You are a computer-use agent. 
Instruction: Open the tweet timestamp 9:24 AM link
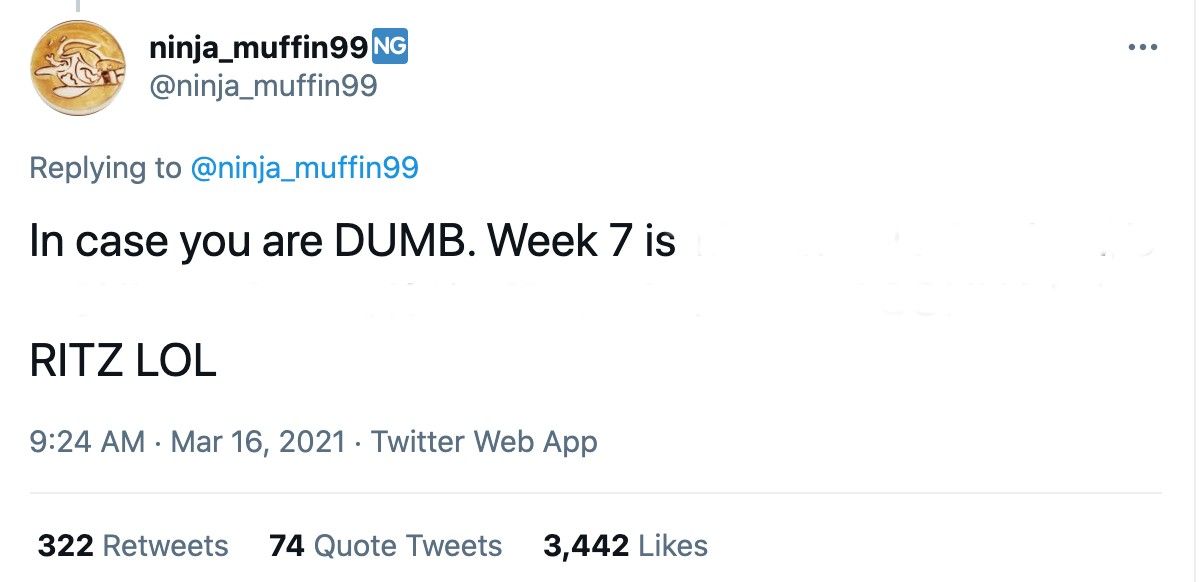pyautogui.click(x=87, y=440)
